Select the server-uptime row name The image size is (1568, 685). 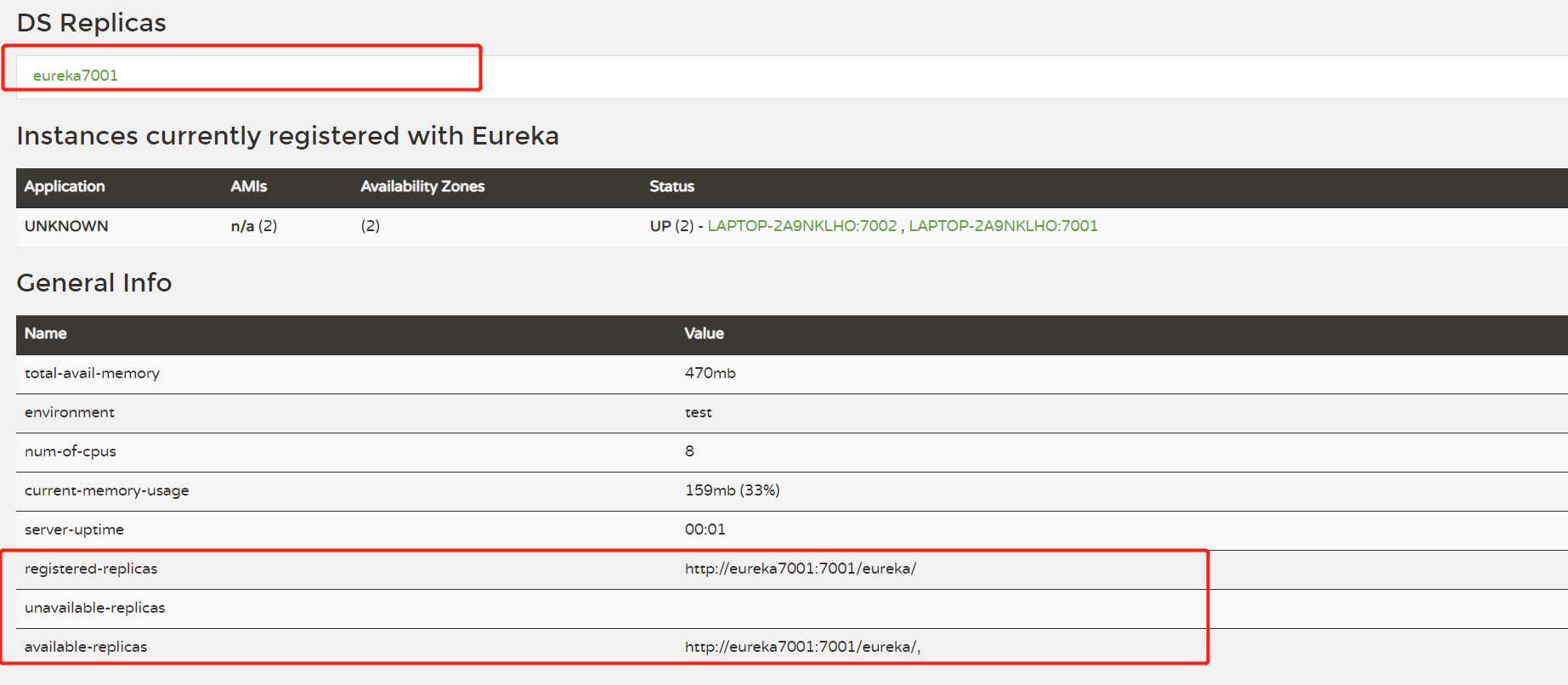click(74, 529)
